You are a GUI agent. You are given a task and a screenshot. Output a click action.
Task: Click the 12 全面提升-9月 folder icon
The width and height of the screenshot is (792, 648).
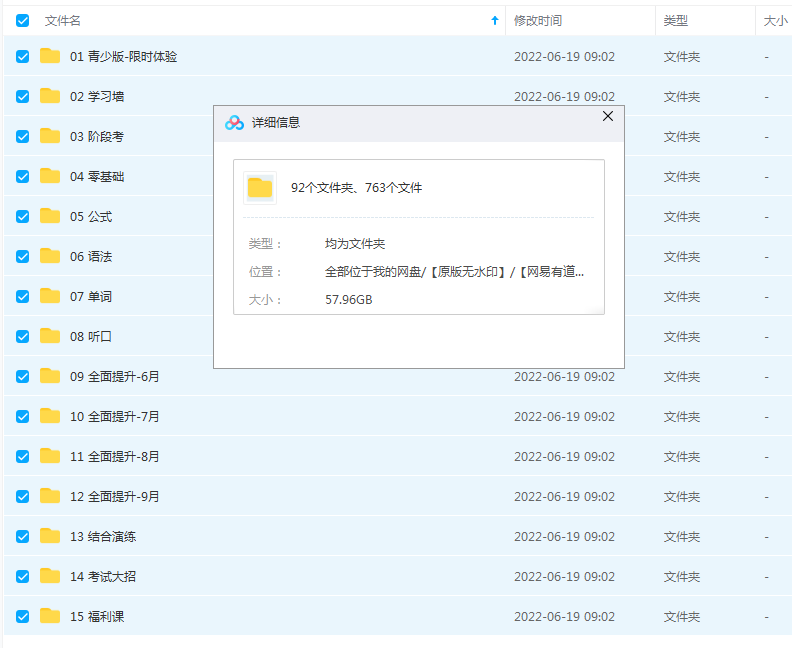(x=50, y=495)
